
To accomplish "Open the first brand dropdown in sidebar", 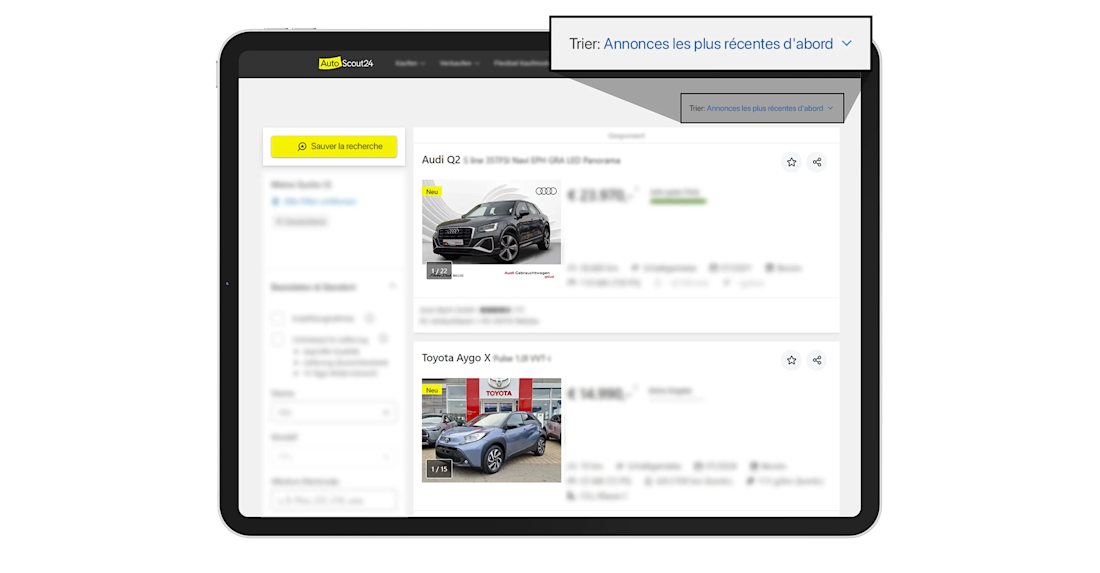I will [x=334, y=412].
